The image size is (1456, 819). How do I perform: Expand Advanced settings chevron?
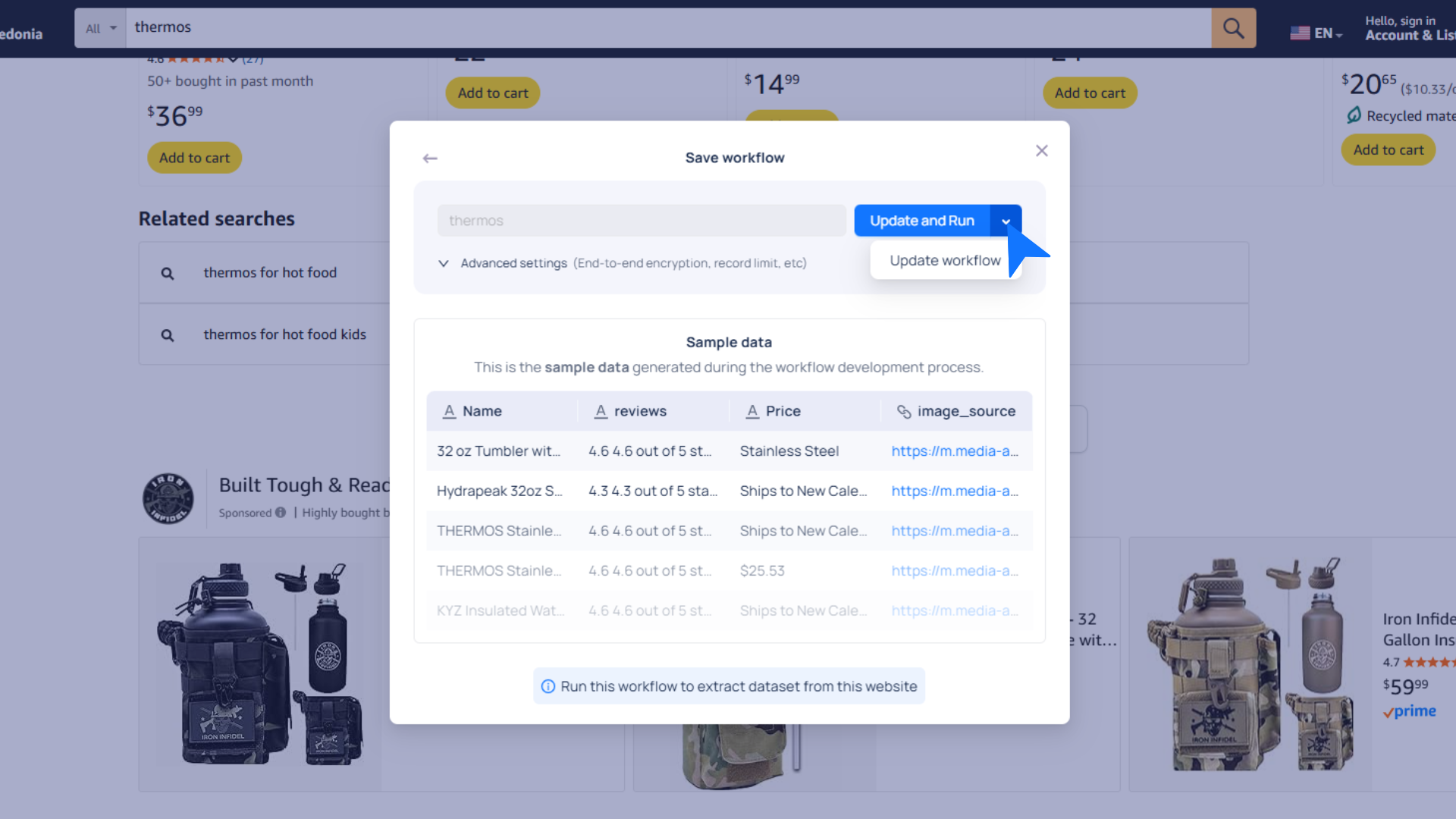(x=444, y=263)
